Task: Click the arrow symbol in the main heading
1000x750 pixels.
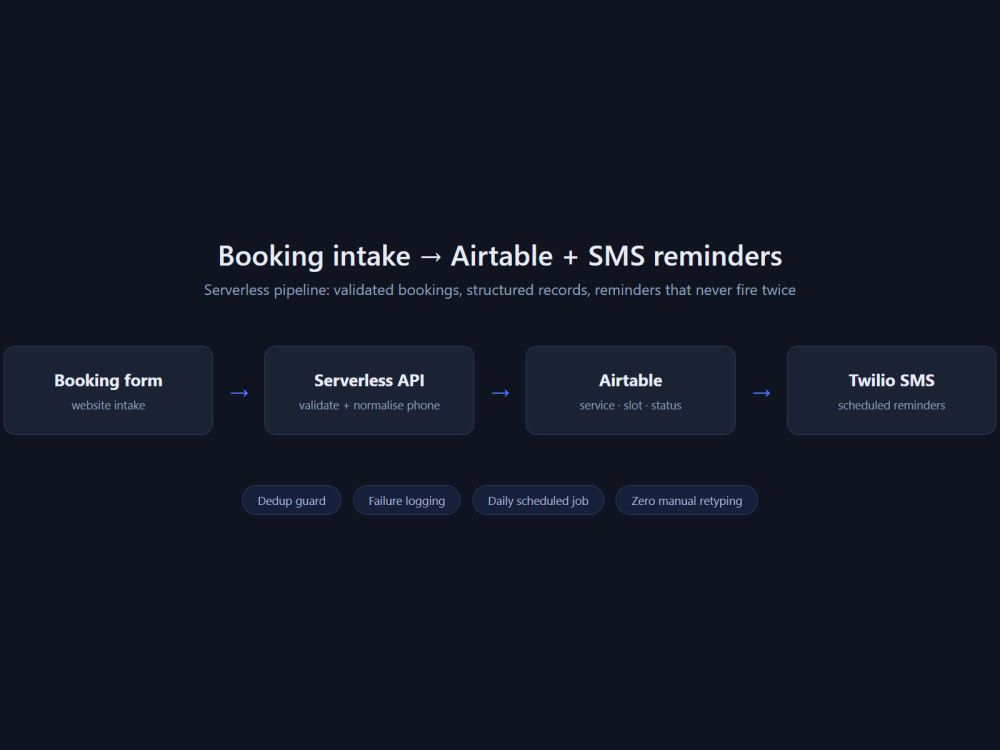Action: 430,257
